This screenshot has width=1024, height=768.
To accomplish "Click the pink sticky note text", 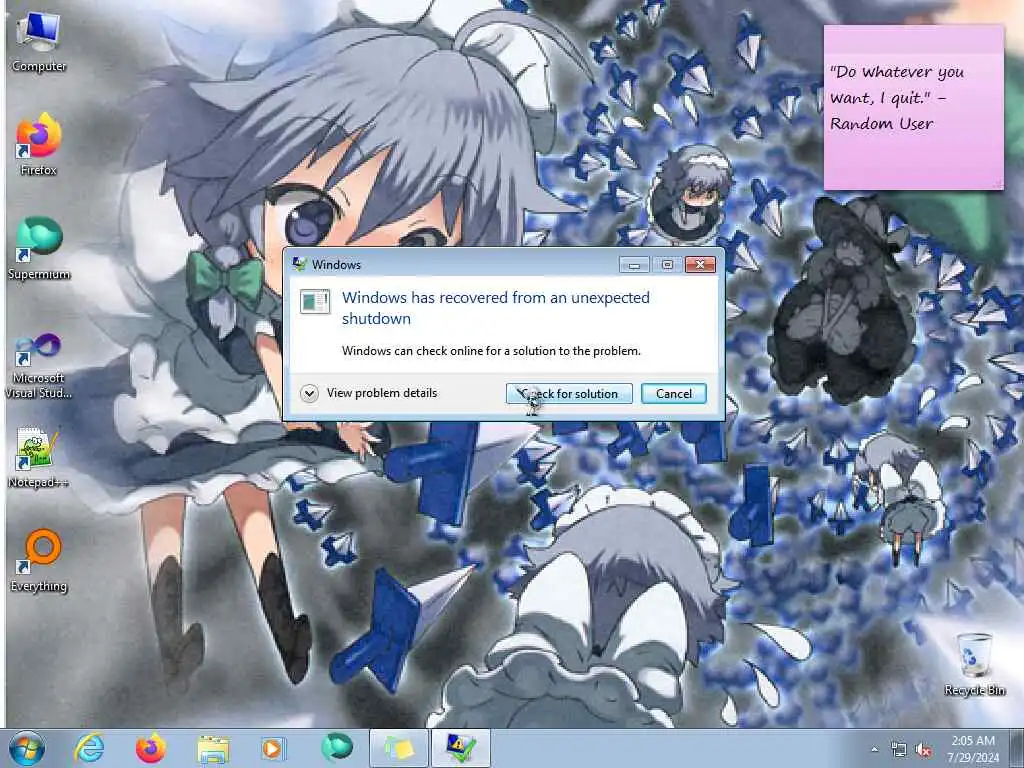I will (896, 97).
